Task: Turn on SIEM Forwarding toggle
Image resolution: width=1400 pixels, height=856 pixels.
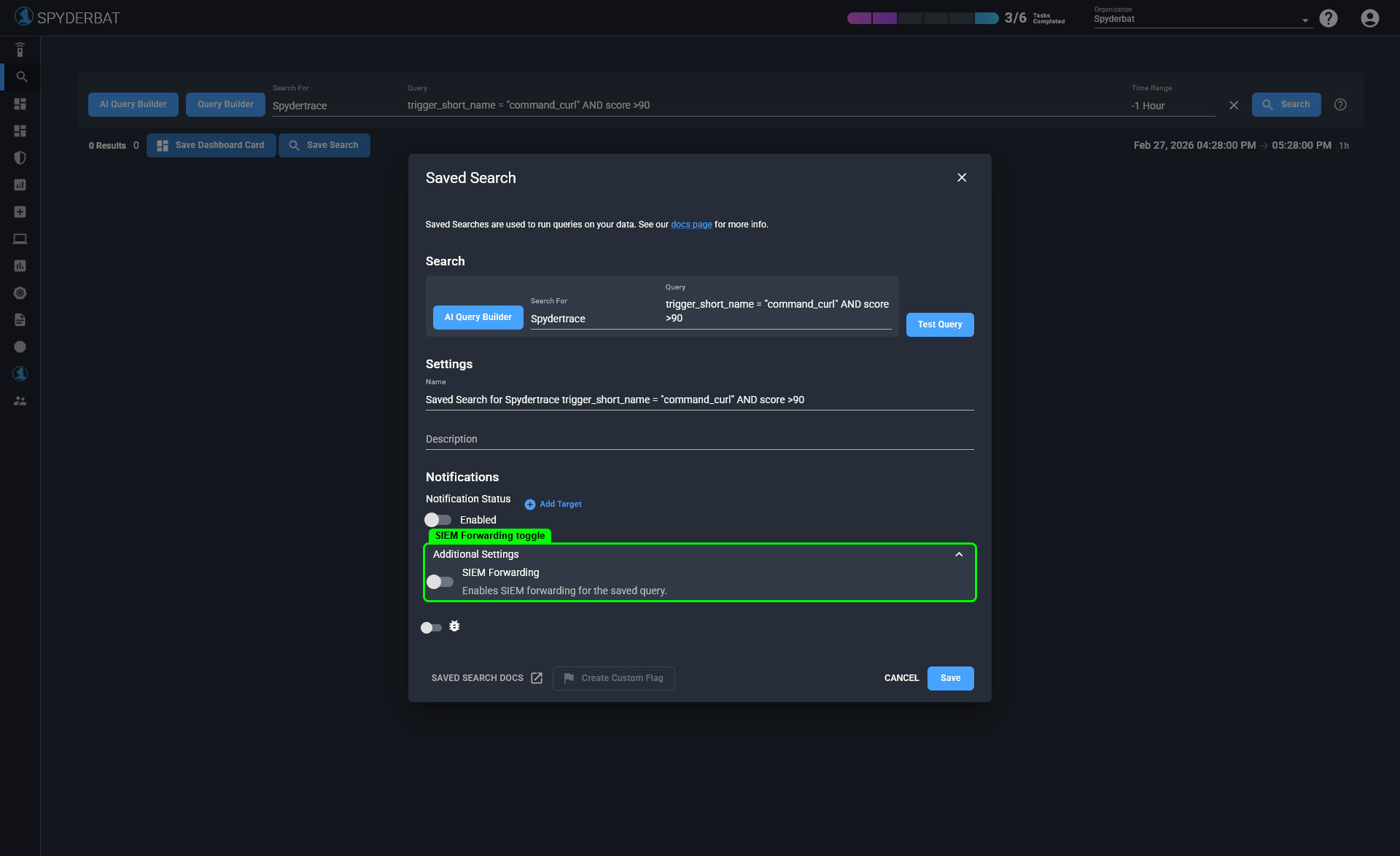Action: click(x=440, y=582)
